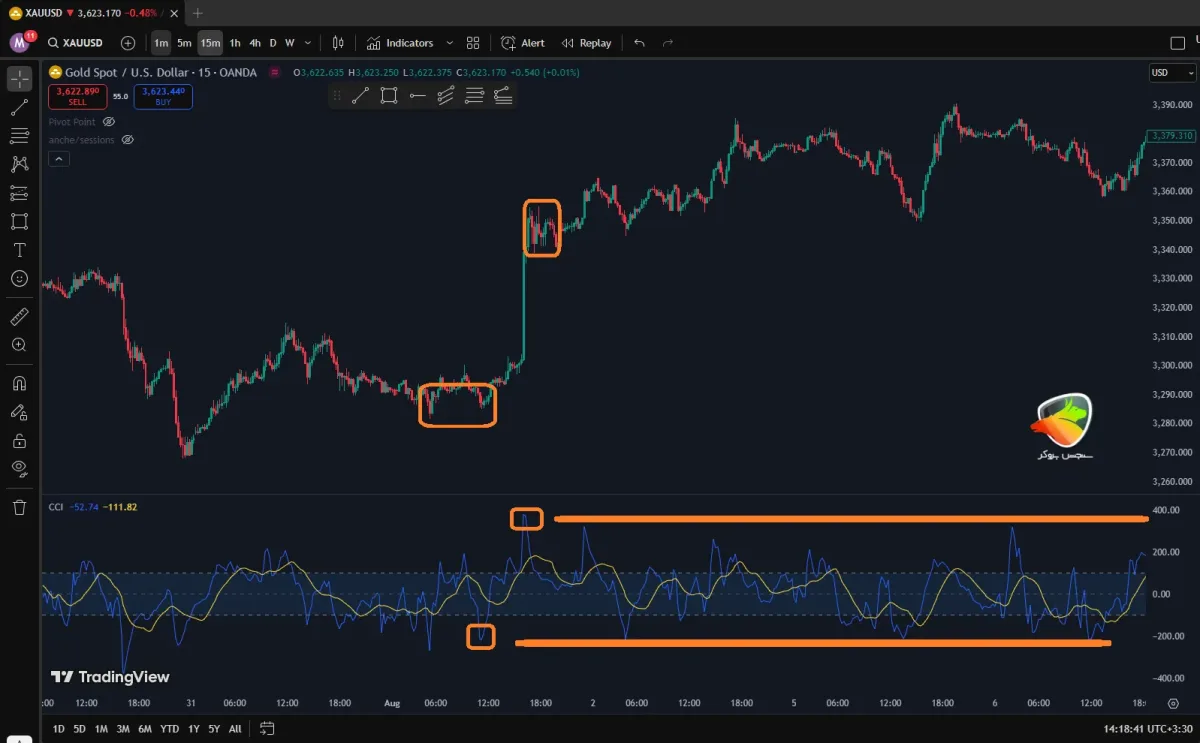
Task: Toggle lock all drawings
Action: 19,440
